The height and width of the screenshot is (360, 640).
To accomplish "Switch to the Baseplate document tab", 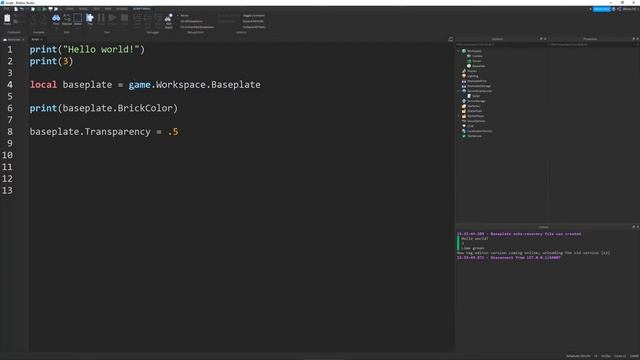I will click(13, 40).
